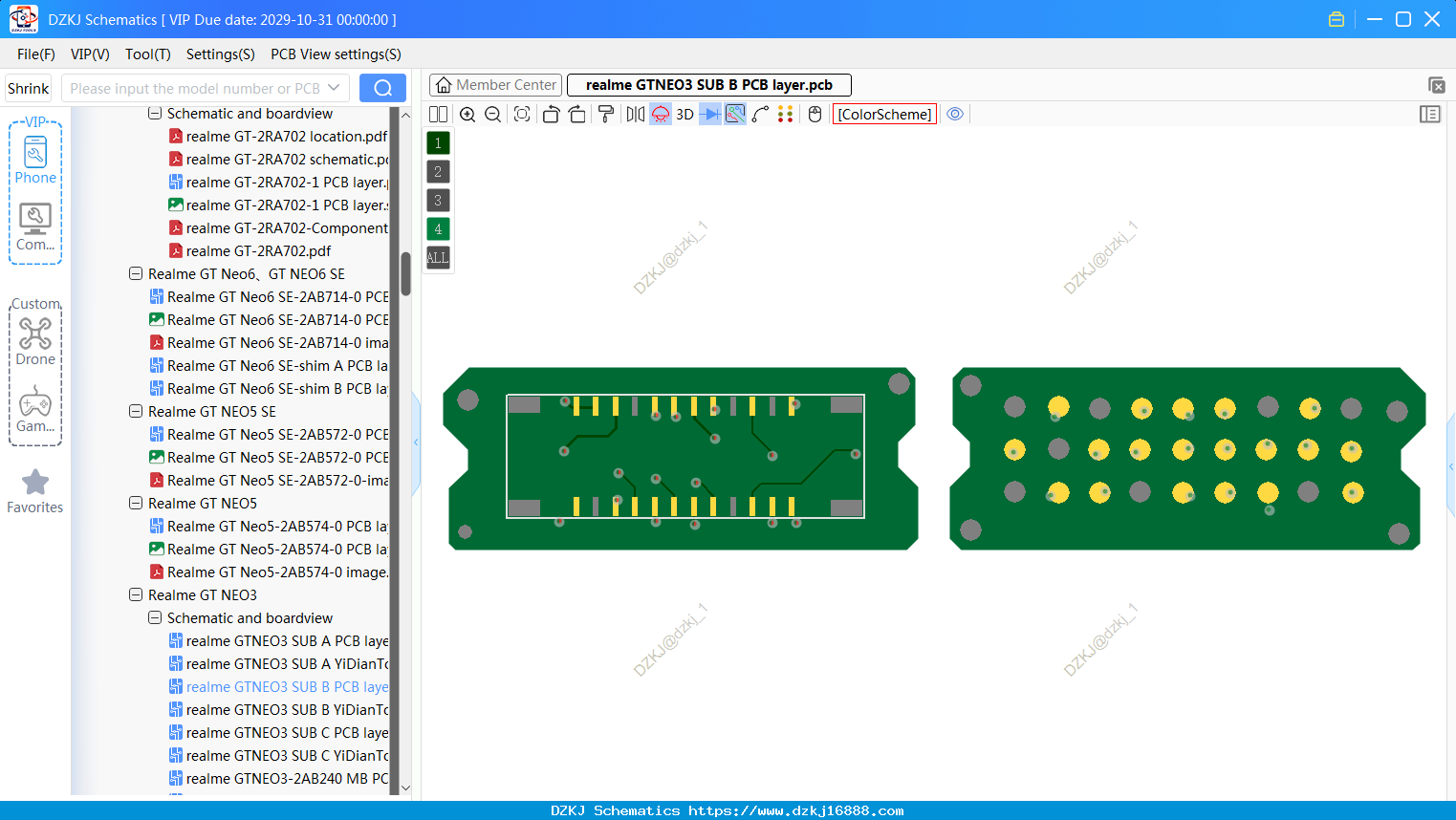Viewport: 1456px width, 820px height.
Task: Click the Member Center home tab
Action: pos(495,85)
